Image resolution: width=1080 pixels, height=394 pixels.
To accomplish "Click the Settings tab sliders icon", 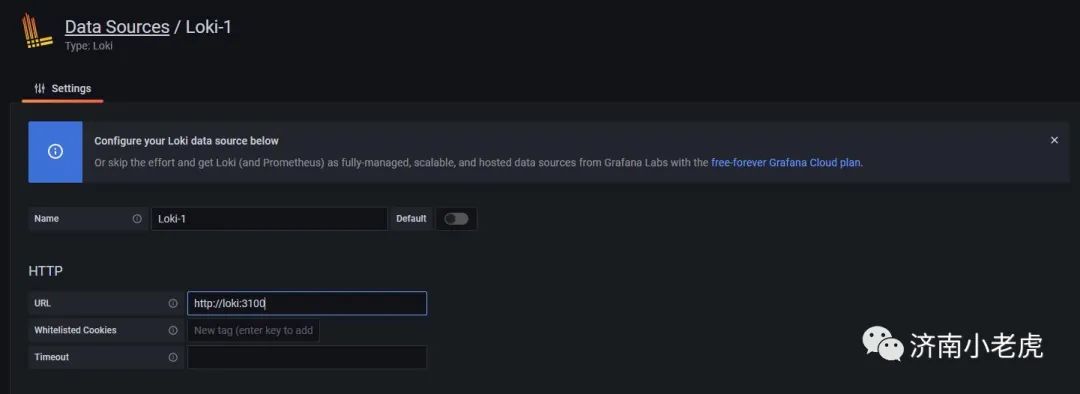I will pos(40,88).
